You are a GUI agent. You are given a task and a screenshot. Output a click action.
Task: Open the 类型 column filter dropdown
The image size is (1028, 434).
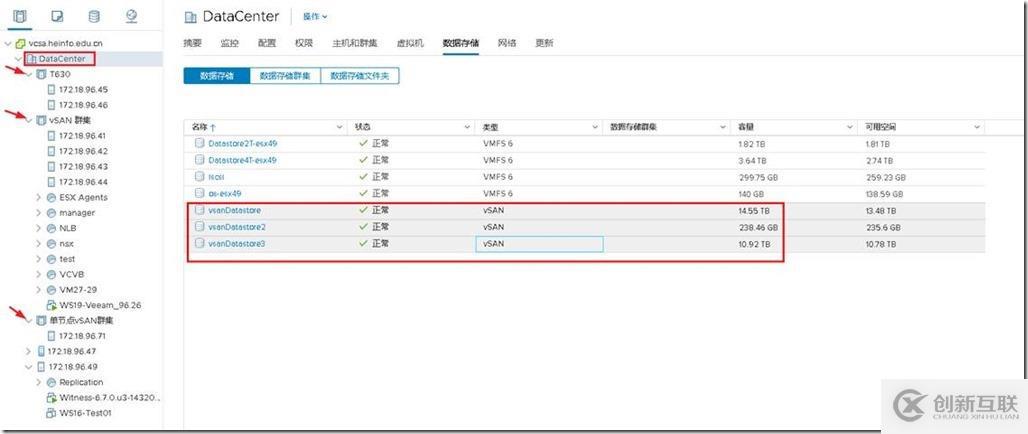pos(595,127)
